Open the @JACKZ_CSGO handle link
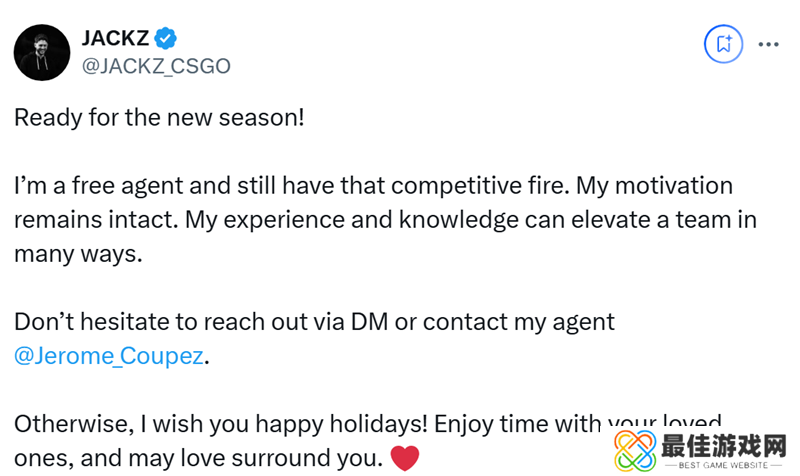This screenshot has width=800, height=476. (x=155, y=66)
